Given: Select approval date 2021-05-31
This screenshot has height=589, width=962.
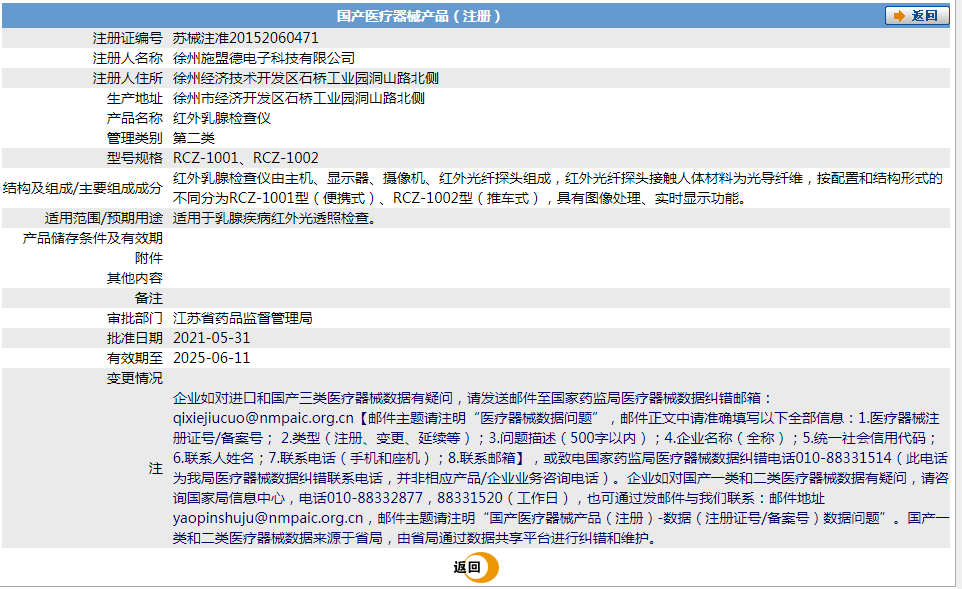Looking at the screenshot, I should click(212, 338).
